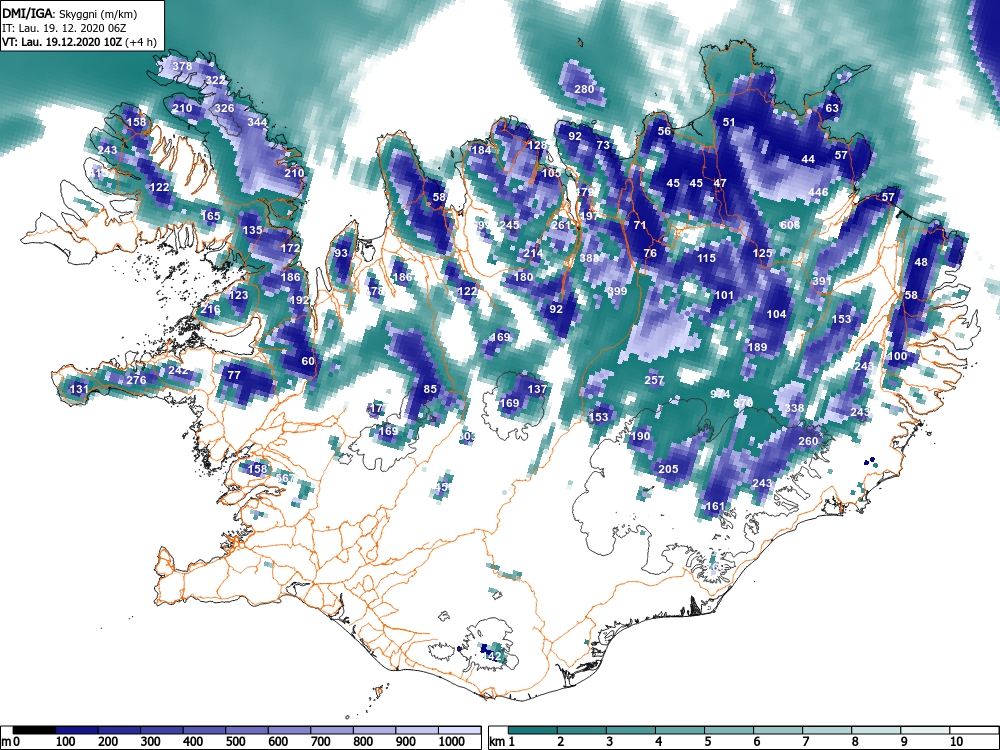Click the visibility value '56' on map
The image size is (1000, 750).
665,131
